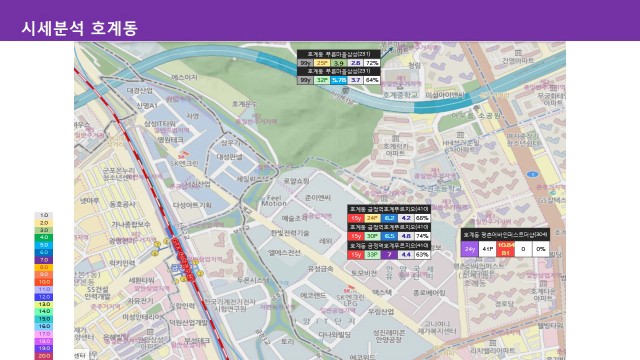Viewport: 640px width, 360px height.
Task: Select the 10.0 red legend swatch
Action: (43, 282)
